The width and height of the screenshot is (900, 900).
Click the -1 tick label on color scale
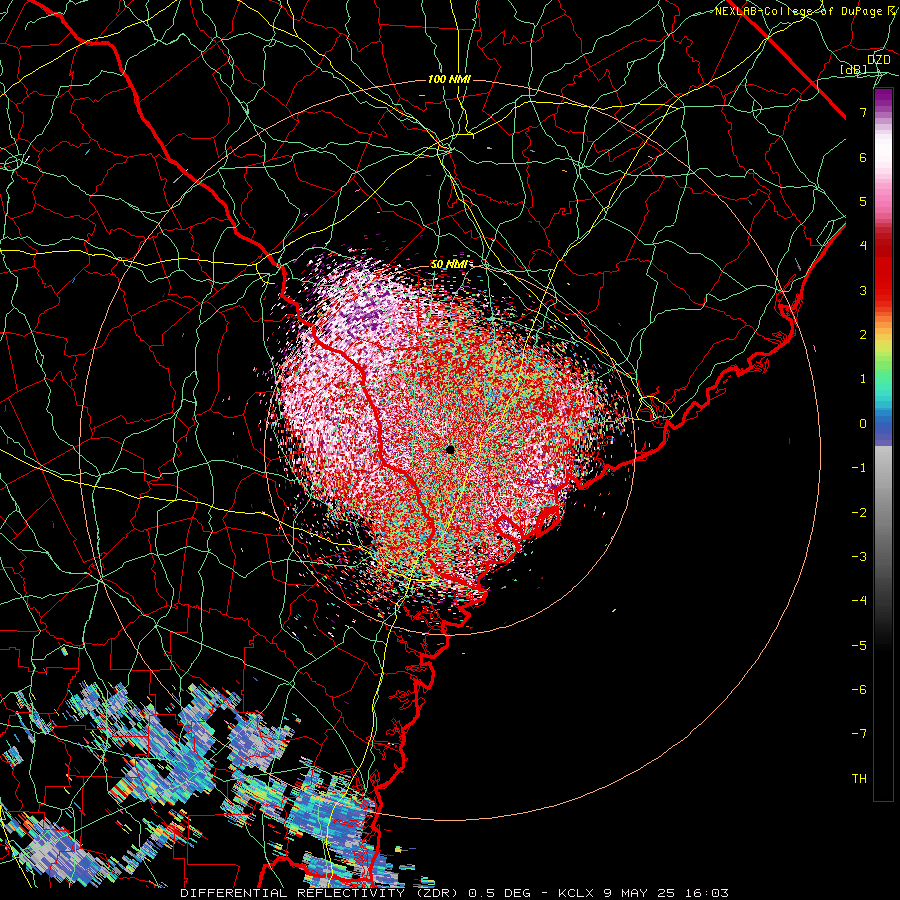pyautogui.click(x=859, y=468)
